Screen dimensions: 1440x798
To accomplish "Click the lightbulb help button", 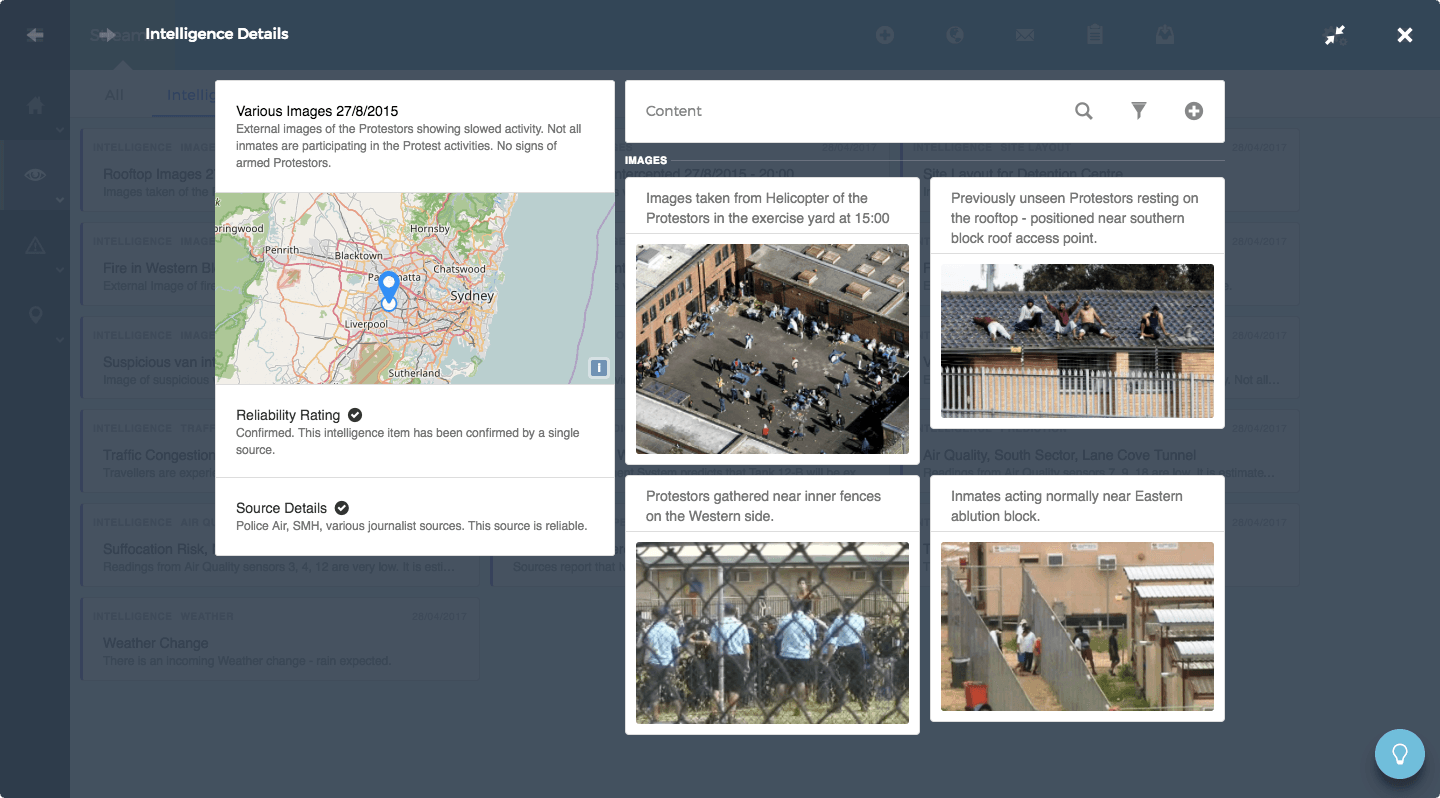I will pos(1399,753).
